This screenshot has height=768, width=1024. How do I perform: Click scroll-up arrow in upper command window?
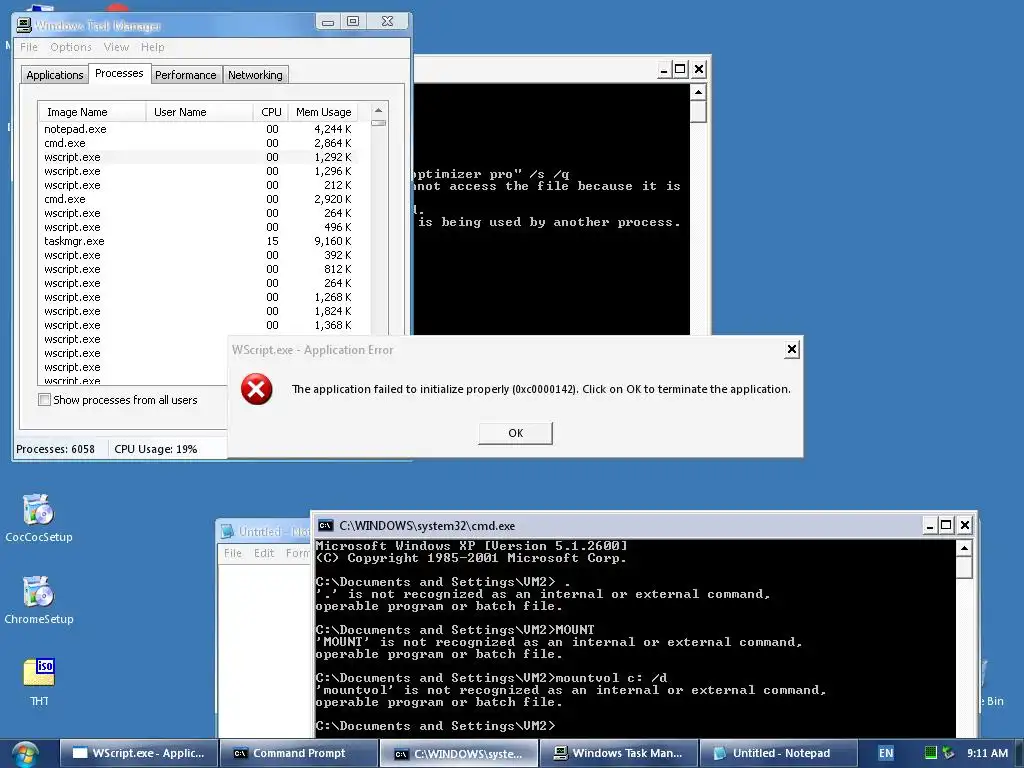coord(698,93)
